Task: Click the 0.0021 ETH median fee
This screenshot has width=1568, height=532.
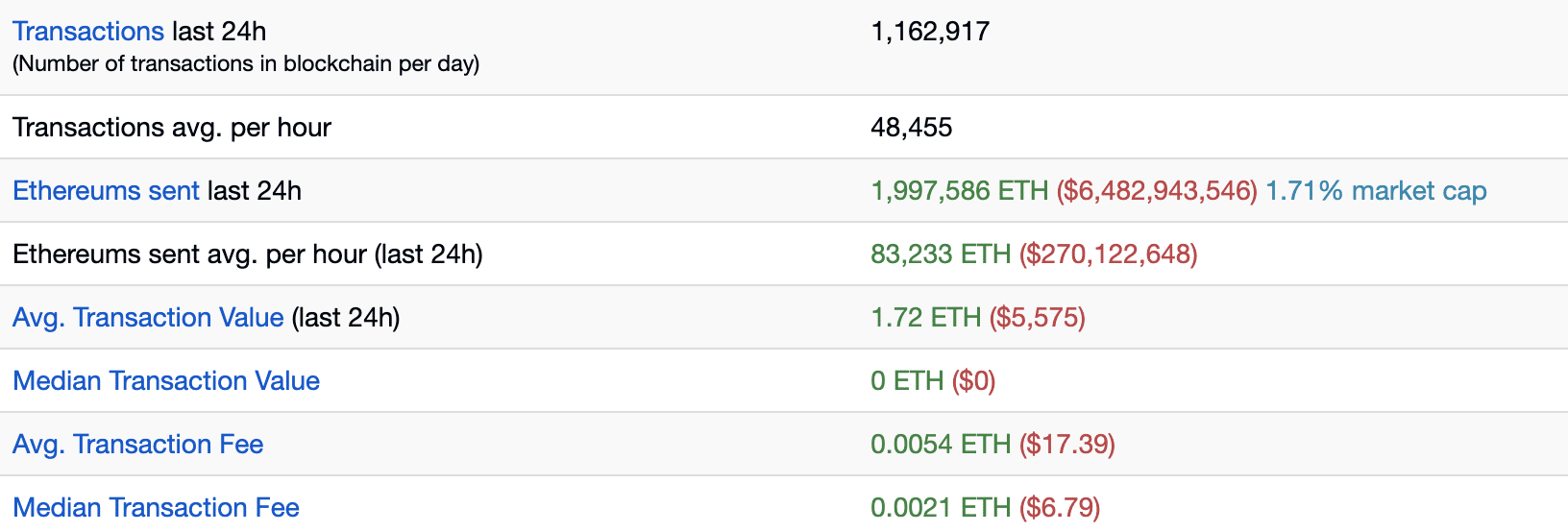Action: pos(941,508)
